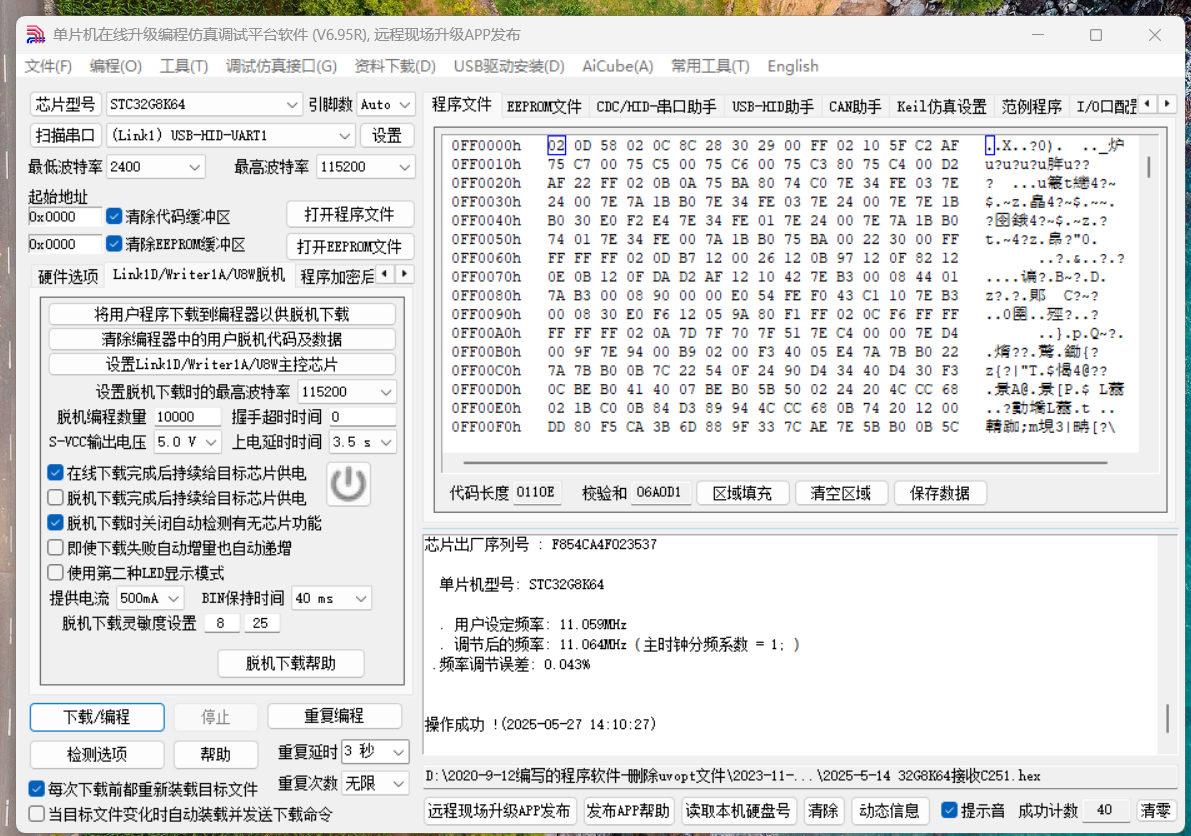
Task: Click 扫描串口 button
Action: point(65,136)
